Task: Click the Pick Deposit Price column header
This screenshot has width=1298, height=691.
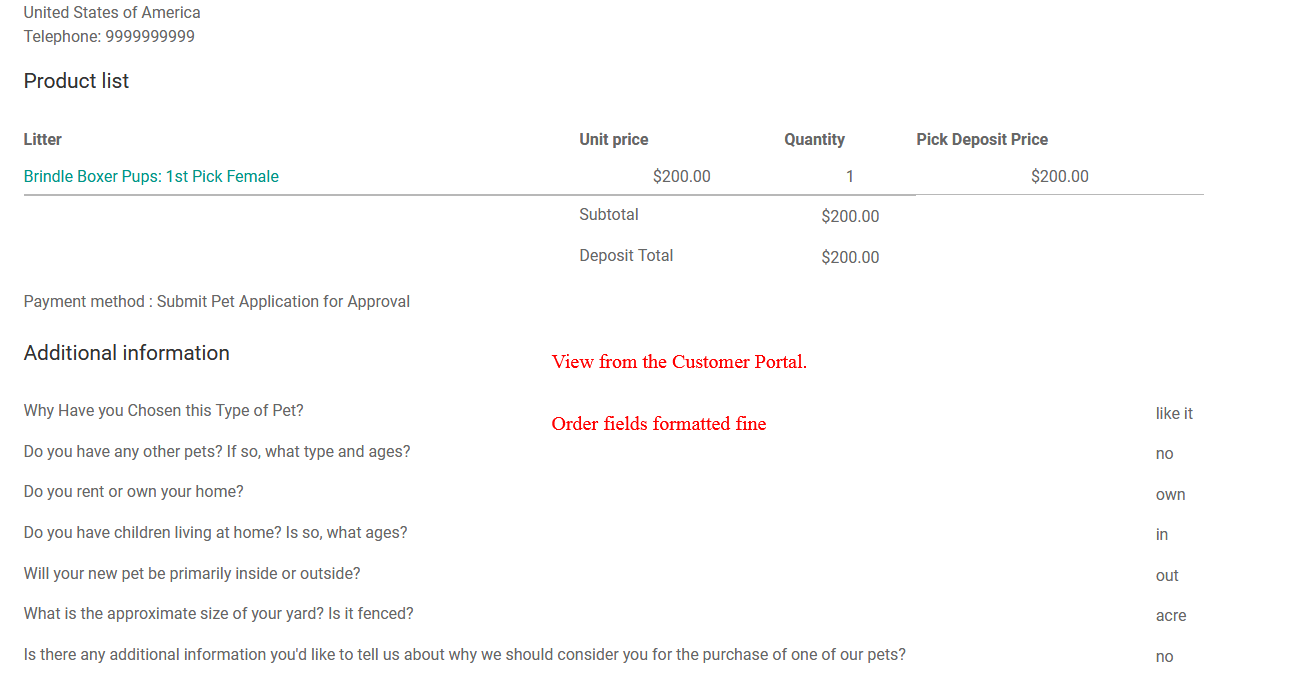Action: (x=982, y=139)
